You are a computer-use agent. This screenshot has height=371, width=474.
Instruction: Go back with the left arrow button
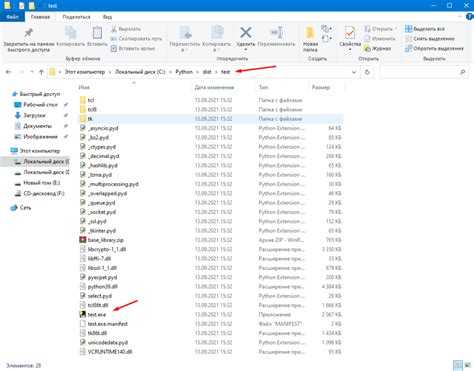pyautogui.click(x=9, y=72)
